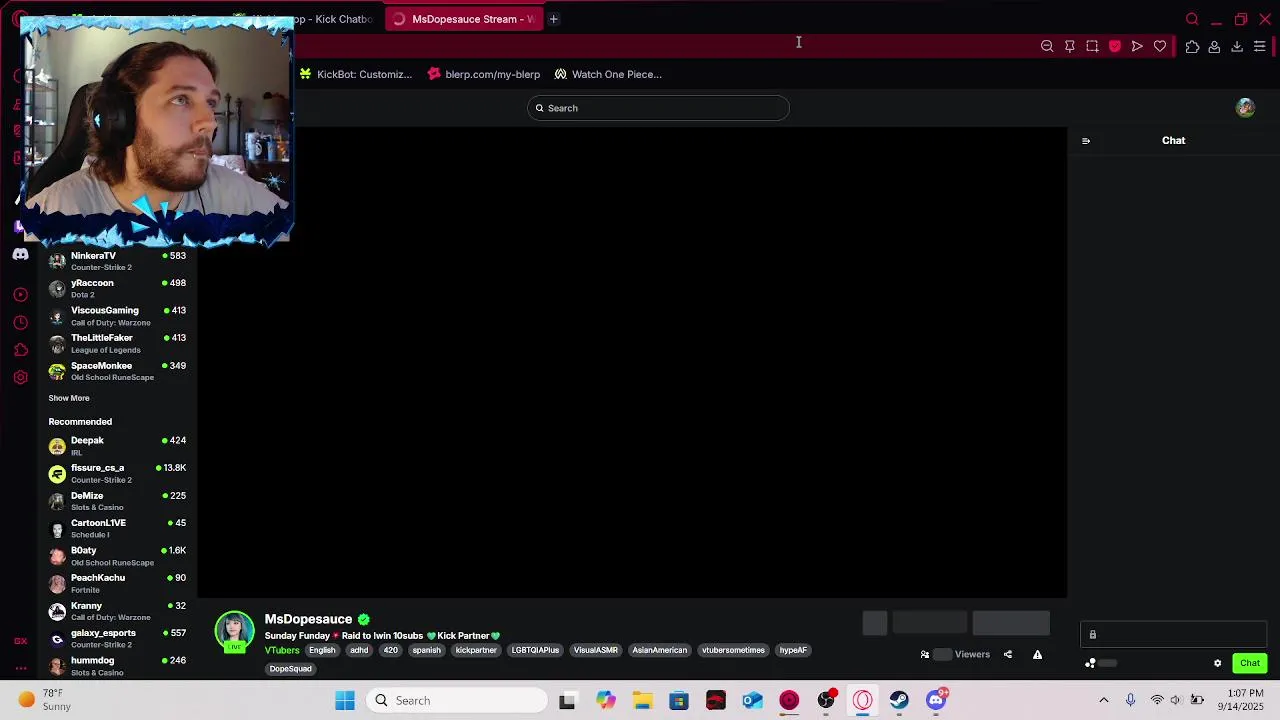Open the downloads icon
Screen dimensions: 1280x720
point(1237,46)
